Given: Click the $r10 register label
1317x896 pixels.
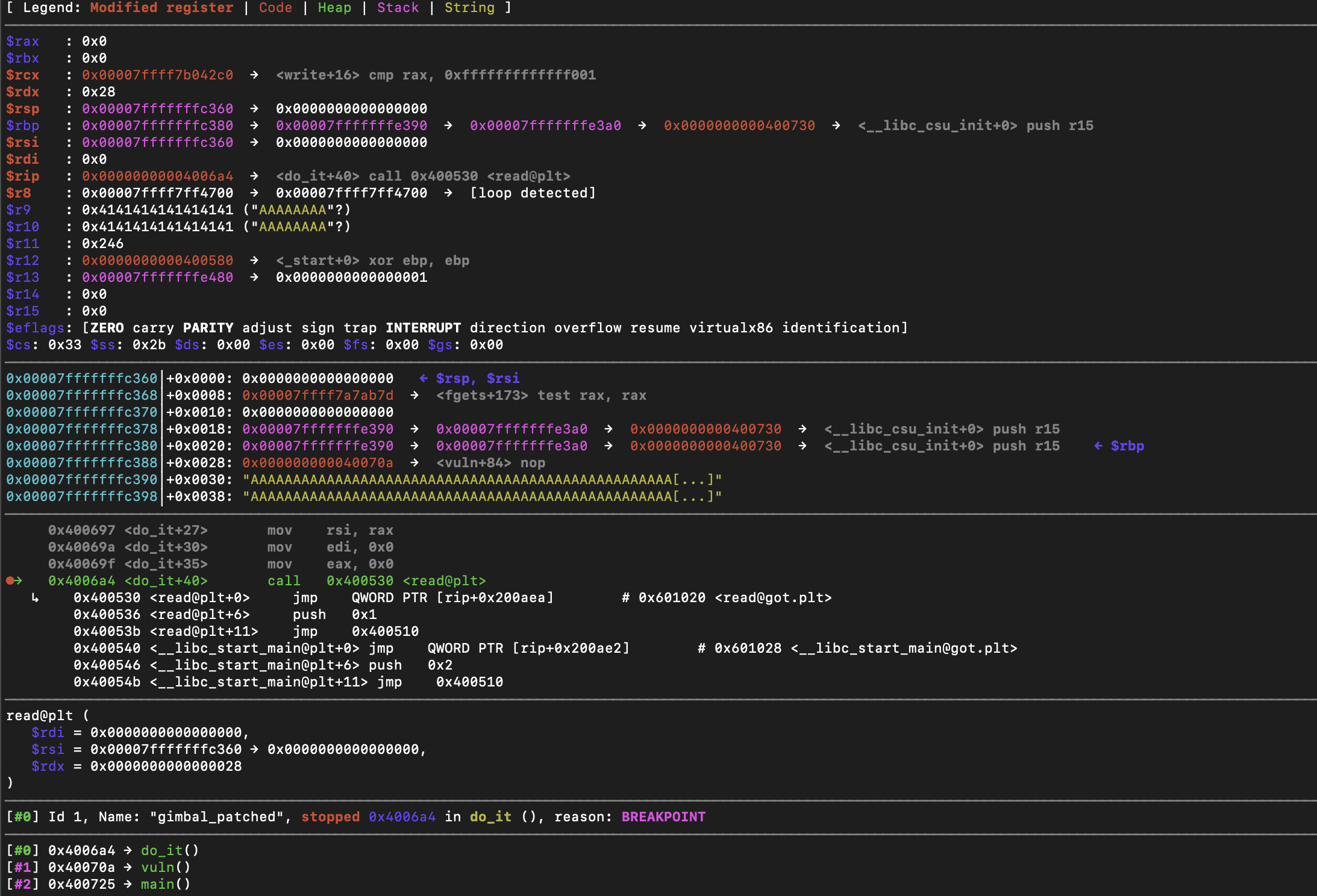Looking at the screenshot, I should (22, 227).
